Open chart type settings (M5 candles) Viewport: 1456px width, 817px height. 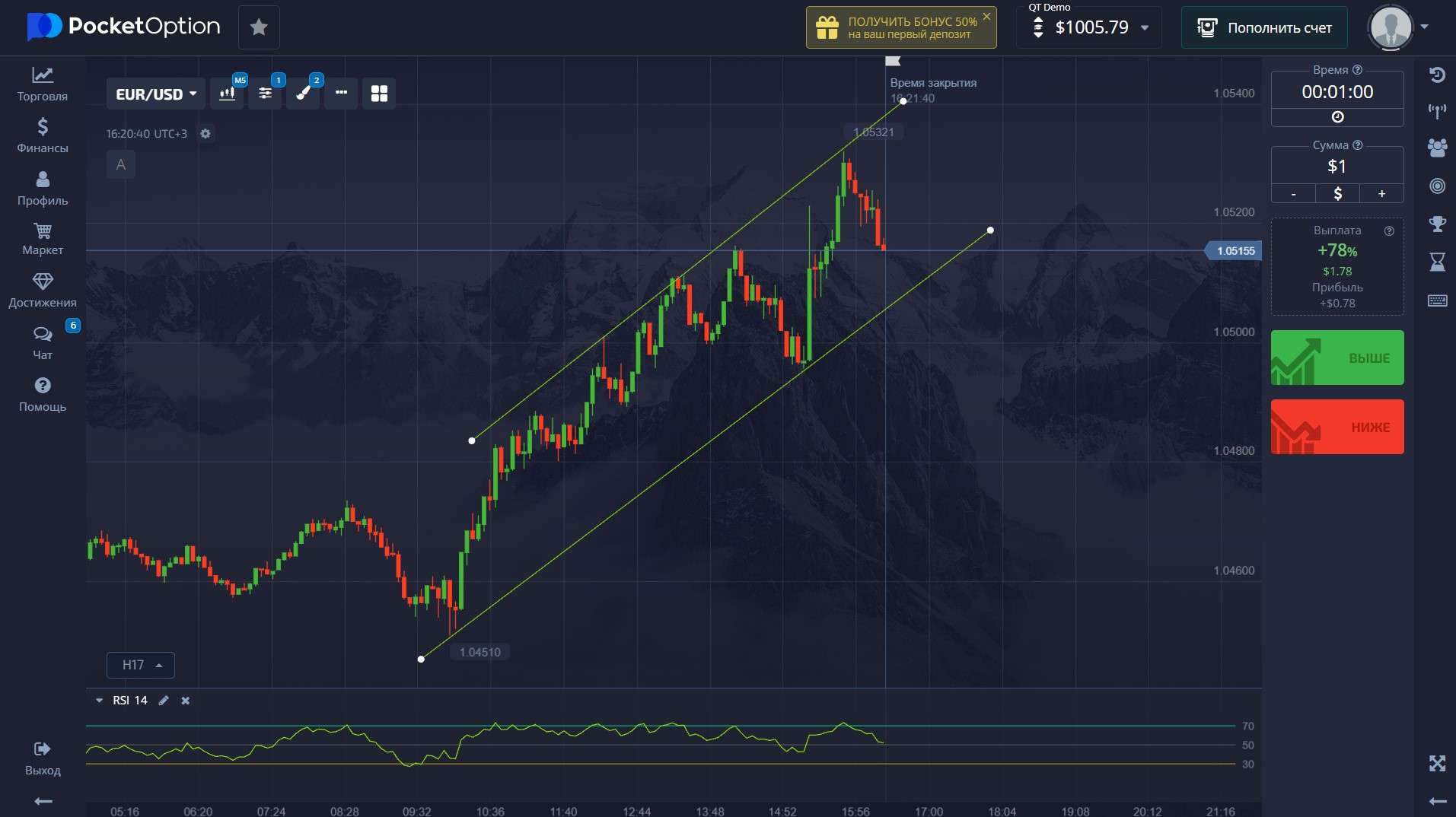[227, 94]
